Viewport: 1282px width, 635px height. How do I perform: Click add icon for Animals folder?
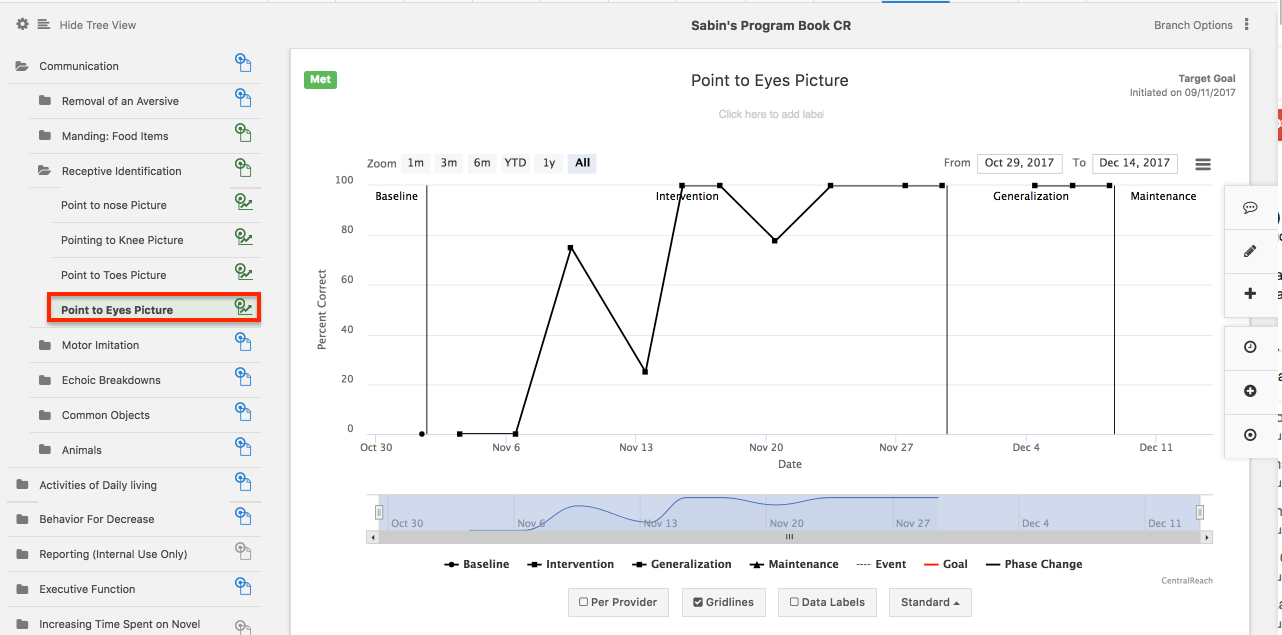pos(242,447)
